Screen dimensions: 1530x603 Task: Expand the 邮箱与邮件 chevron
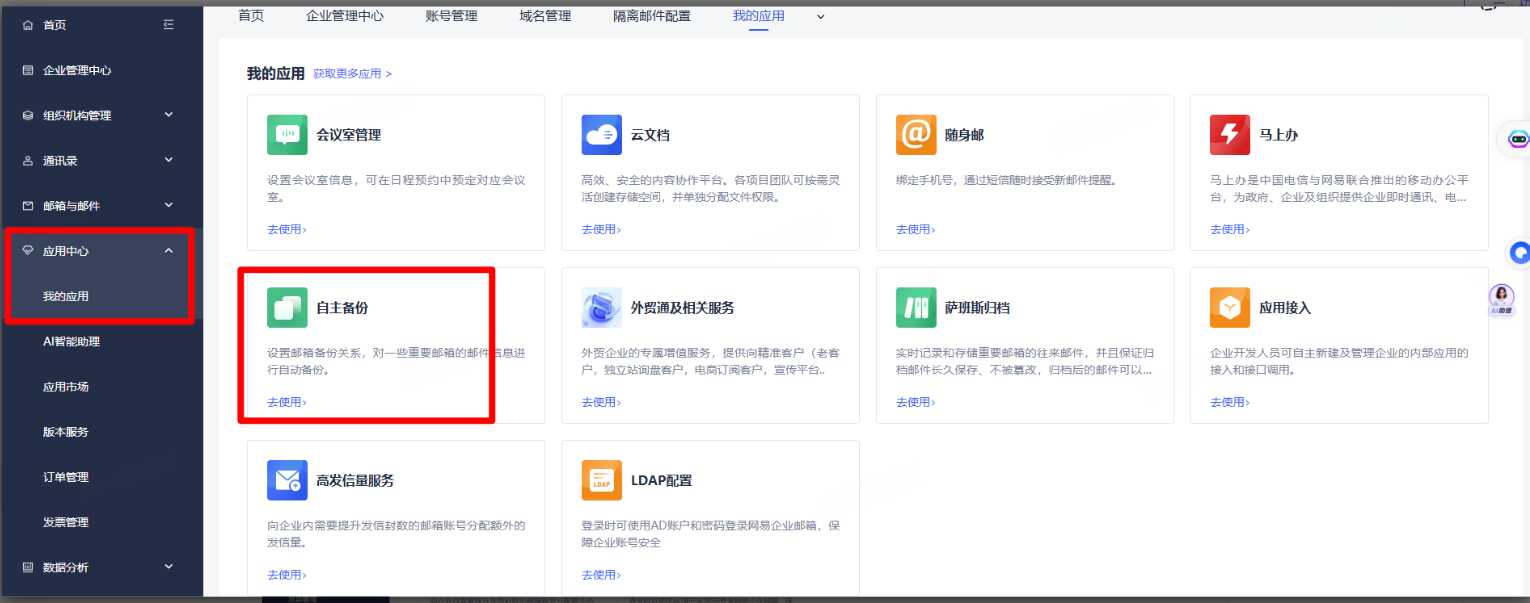point(169,205)
